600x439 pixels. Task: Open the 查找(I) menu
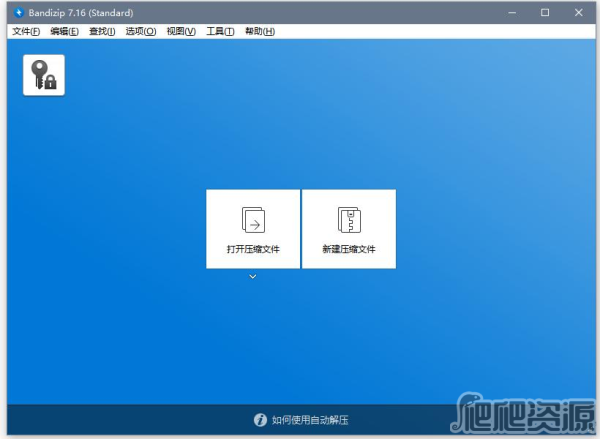[102, 31]
